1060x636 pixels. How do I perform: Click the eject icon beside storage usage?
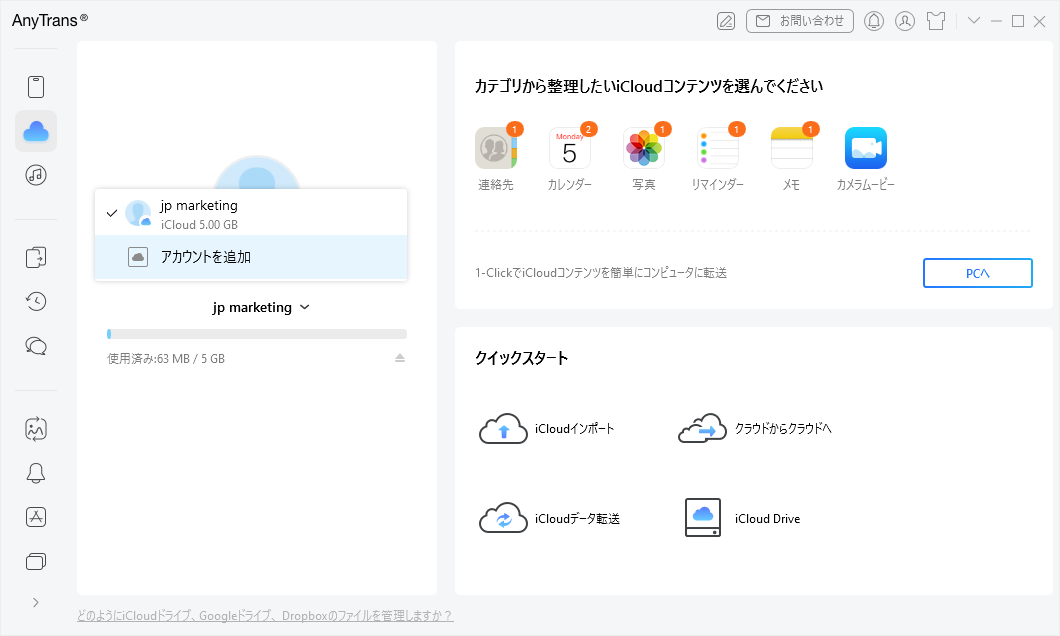[x=400, y=358]
